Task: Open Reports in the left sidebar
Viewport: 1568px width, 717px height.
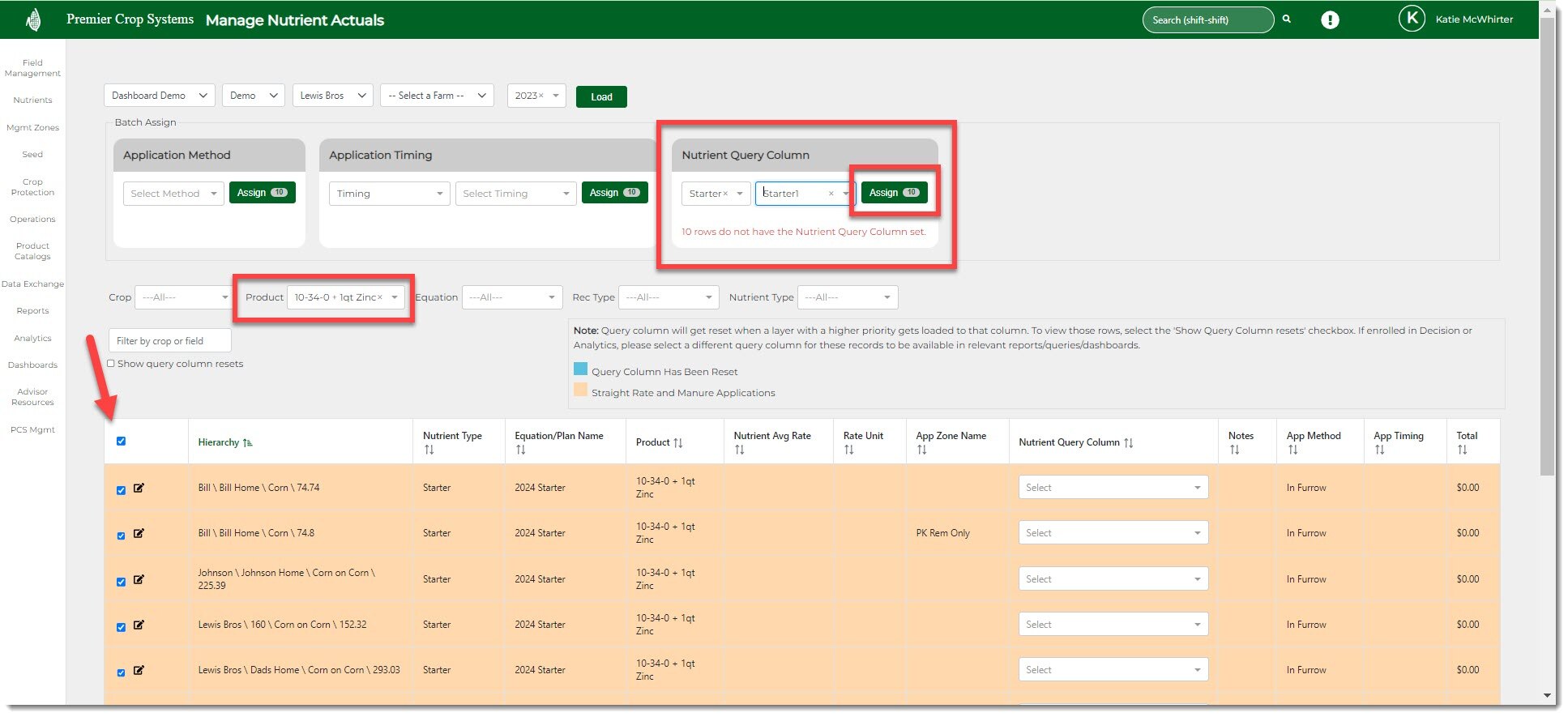Action: coord(32,311)
